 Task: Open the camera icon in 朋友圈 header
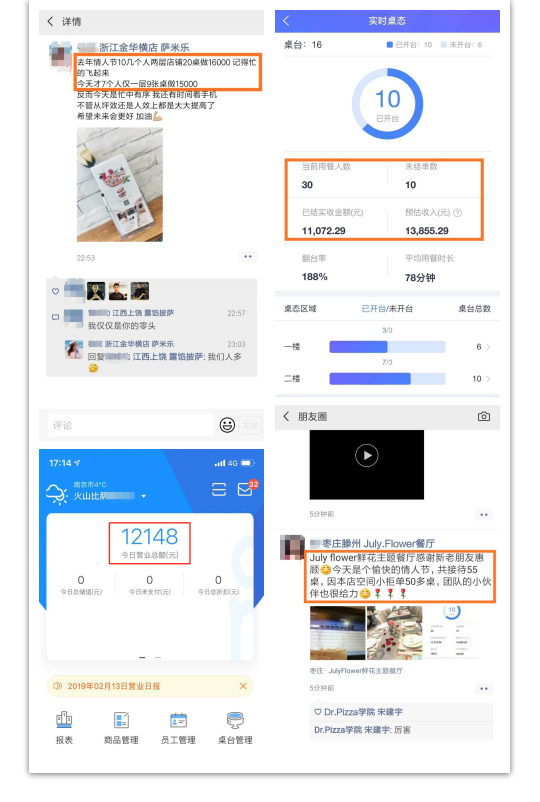[x=484, y=416]
